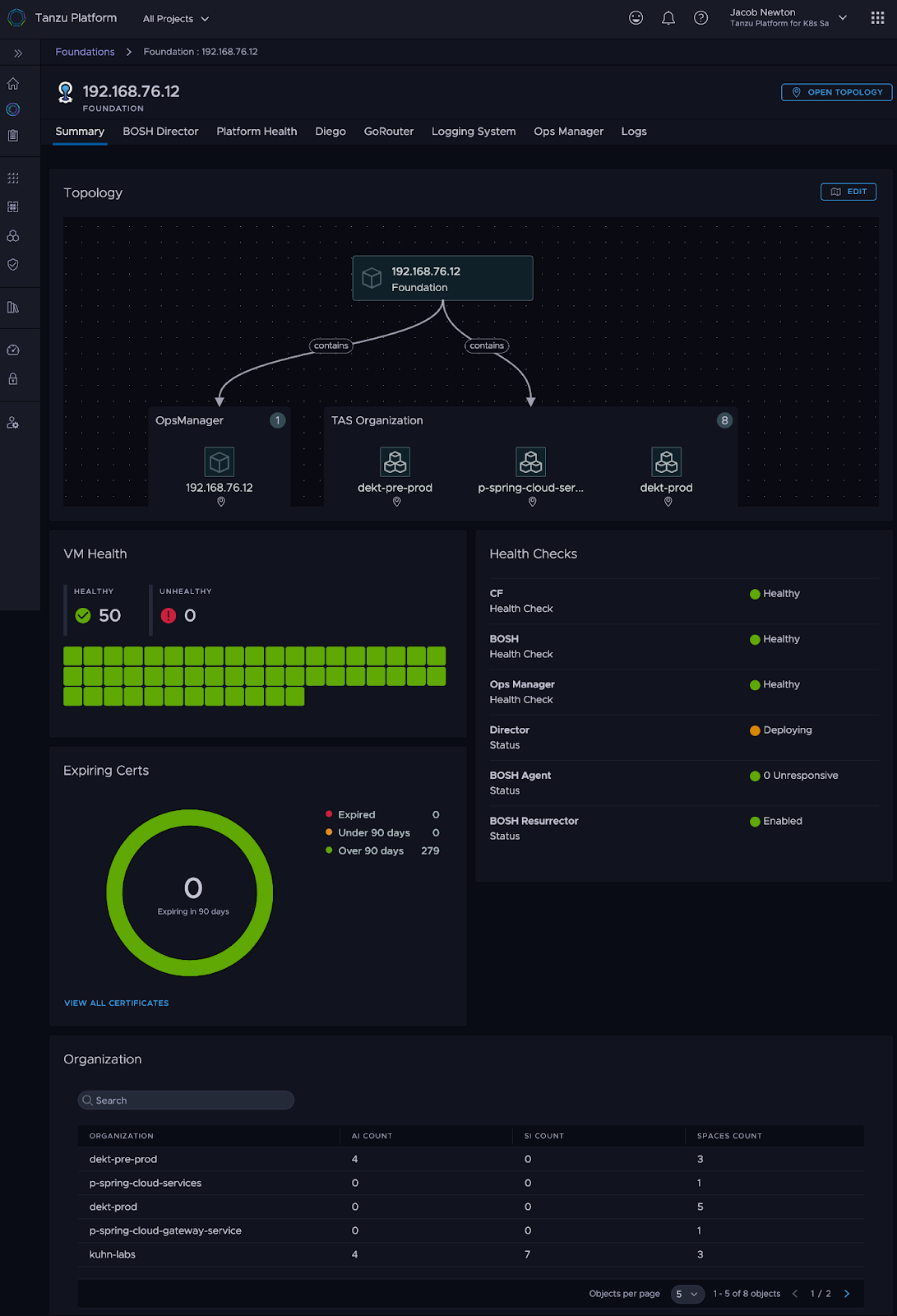Open the gauge dashboard sidebar icon
This screenshot has height=1316, width=897.
(13, 350)
